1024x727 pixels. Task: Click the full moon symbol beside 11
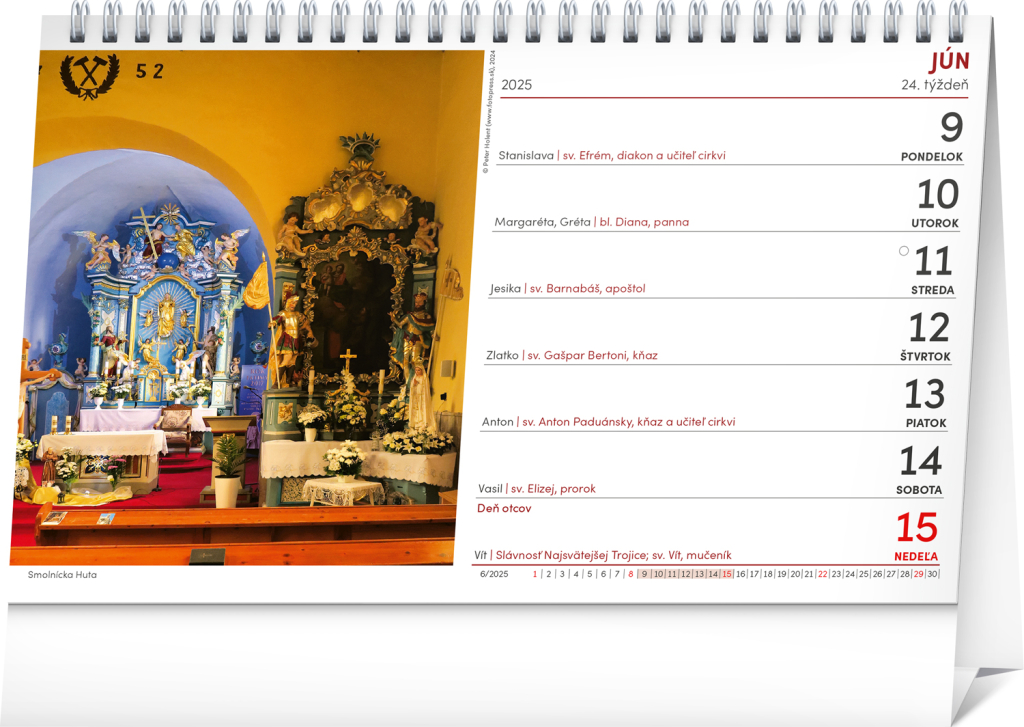904,251
